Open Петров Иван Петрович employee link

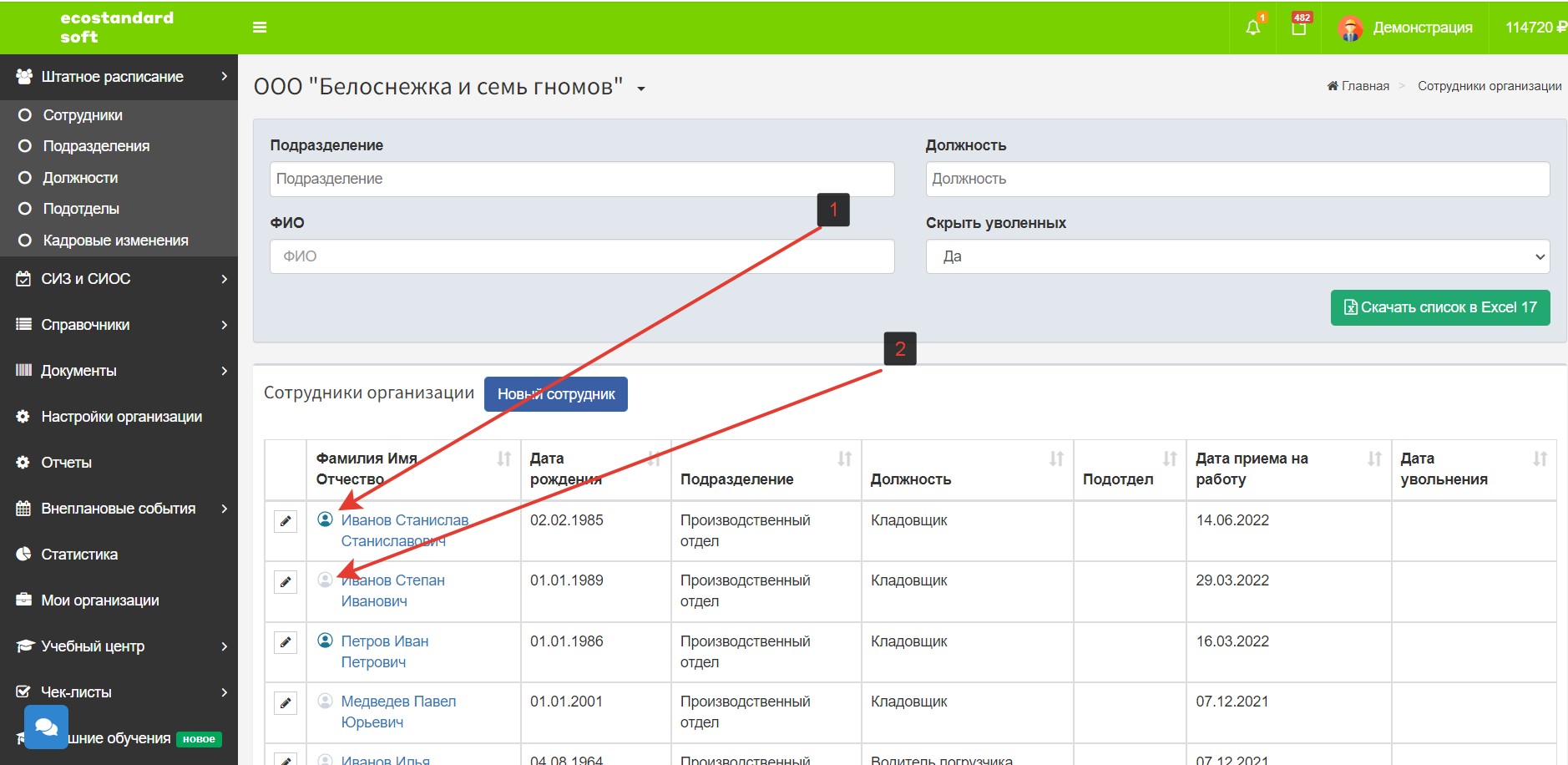[385, 651]
